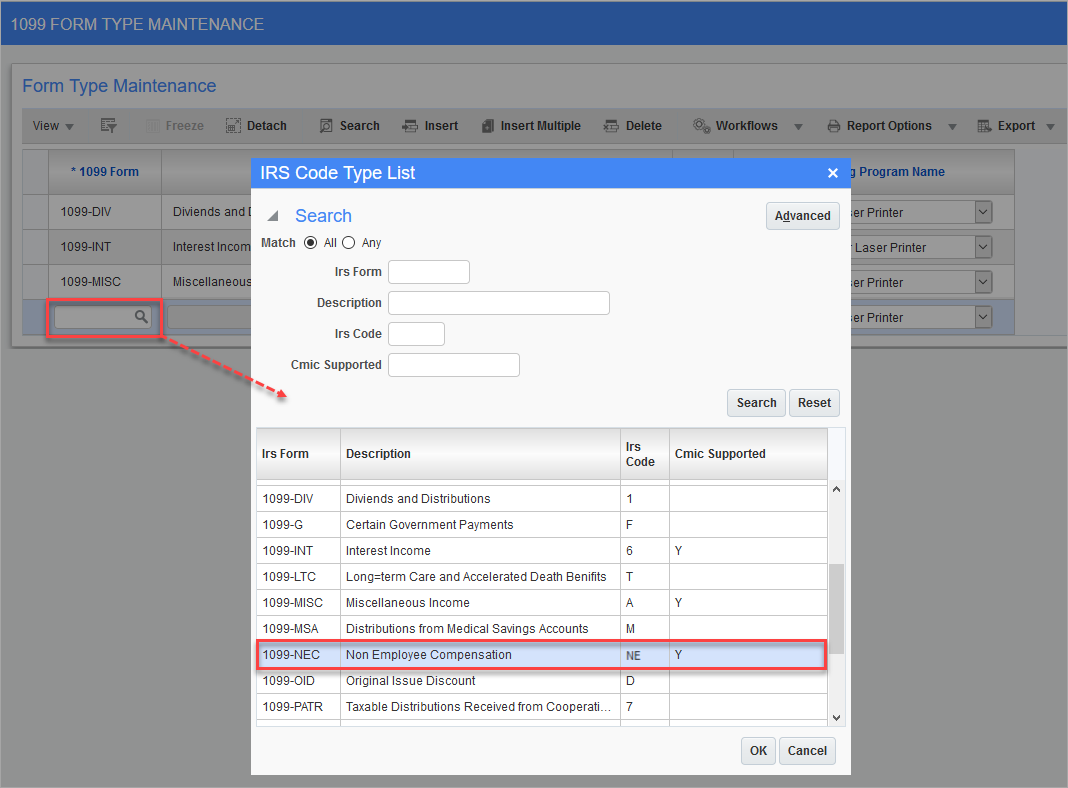The height and width of the screenshot is (788, 1068).
Task: Select the Match All radio button
Action: point(311,242)
